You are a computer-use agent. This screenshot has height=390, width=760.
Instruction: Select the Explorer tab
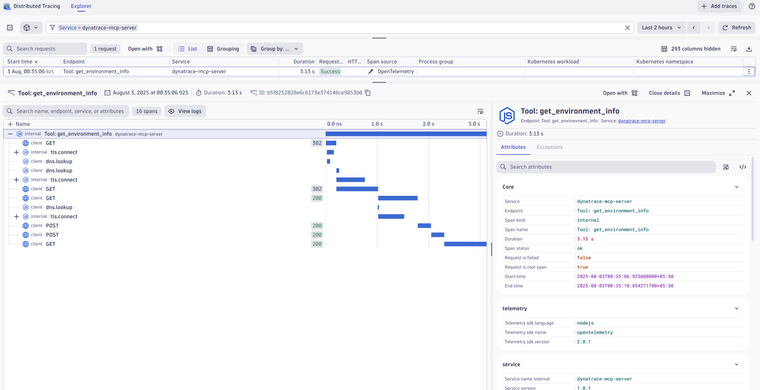(x=81, y=6)
